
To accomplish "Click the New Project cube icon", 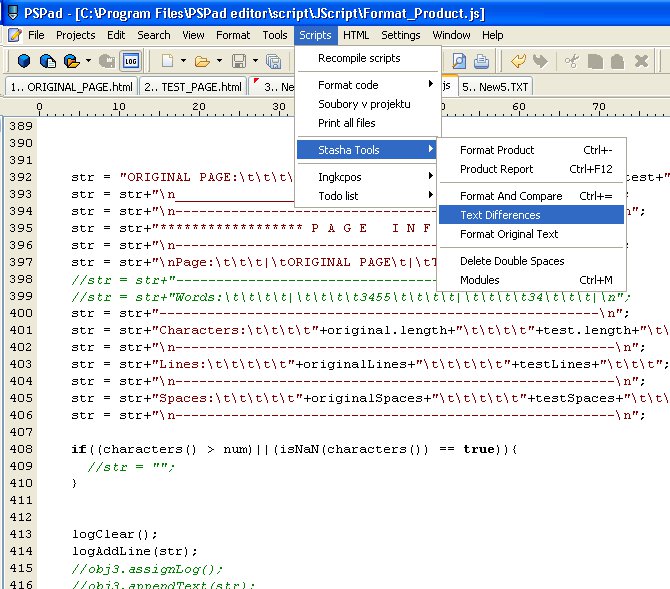I will 24,61.
